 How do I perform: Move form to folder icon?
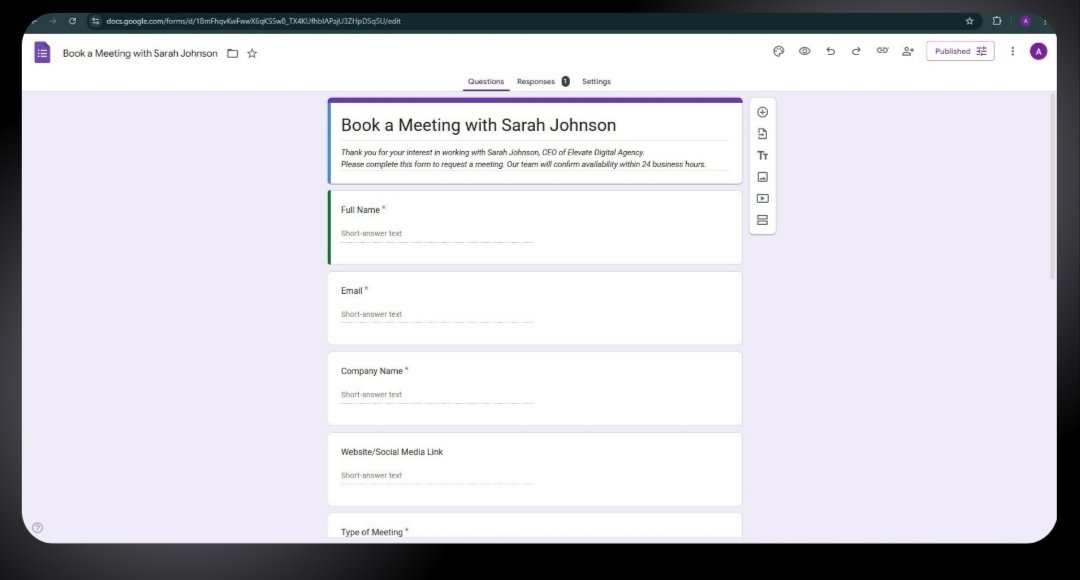(x=233, y=54)
